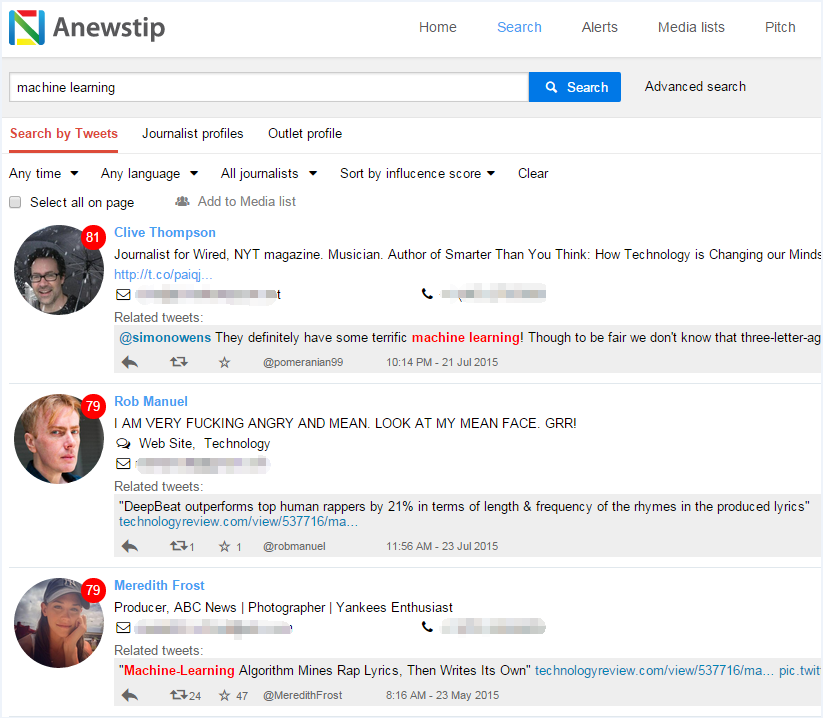Open technologyreview.com link in Rob Manuel's tweet
Image resolution: width=823 pixels, height=718 pixels.
pos(238,522)
